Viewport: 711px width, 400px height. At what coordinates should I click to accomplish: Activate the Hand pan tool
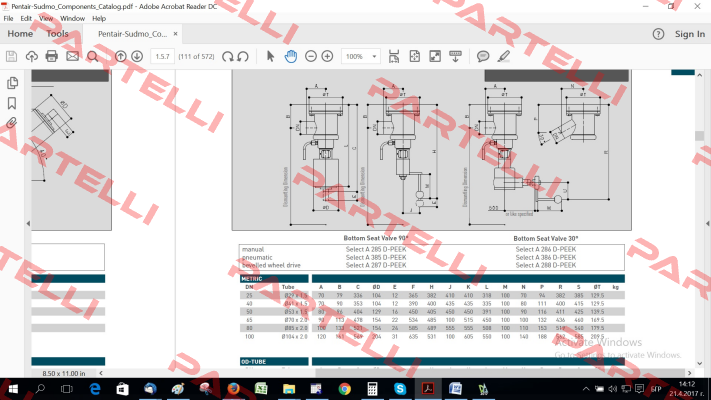coord(291,56)
